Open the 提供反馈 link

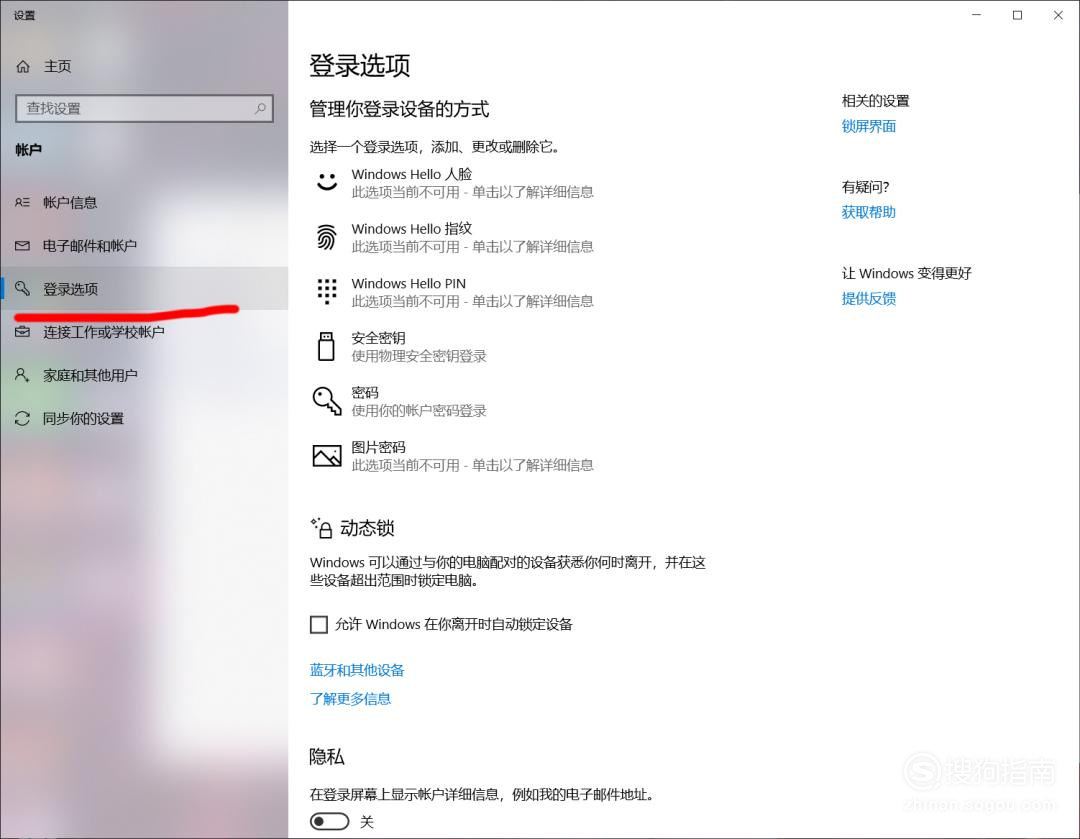tap(869, 298)
